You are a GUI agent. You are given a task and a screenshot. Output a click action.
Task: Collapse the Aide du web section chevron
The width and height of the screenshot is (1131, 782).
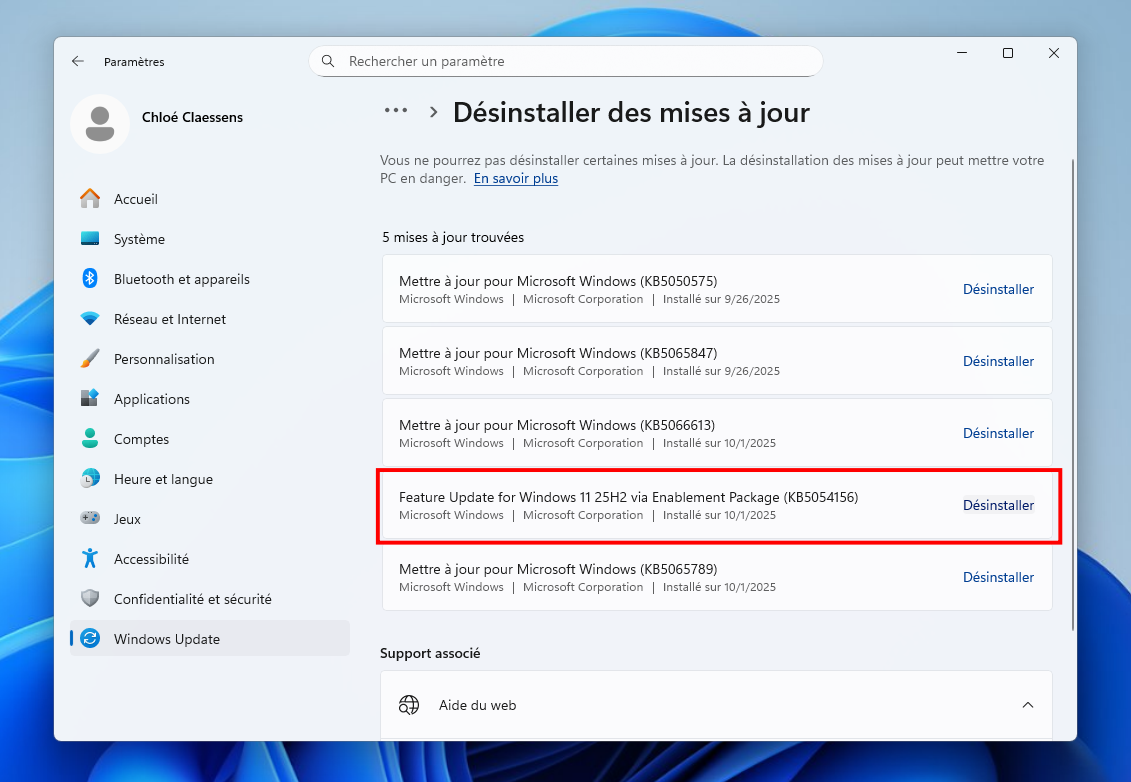1027,705
